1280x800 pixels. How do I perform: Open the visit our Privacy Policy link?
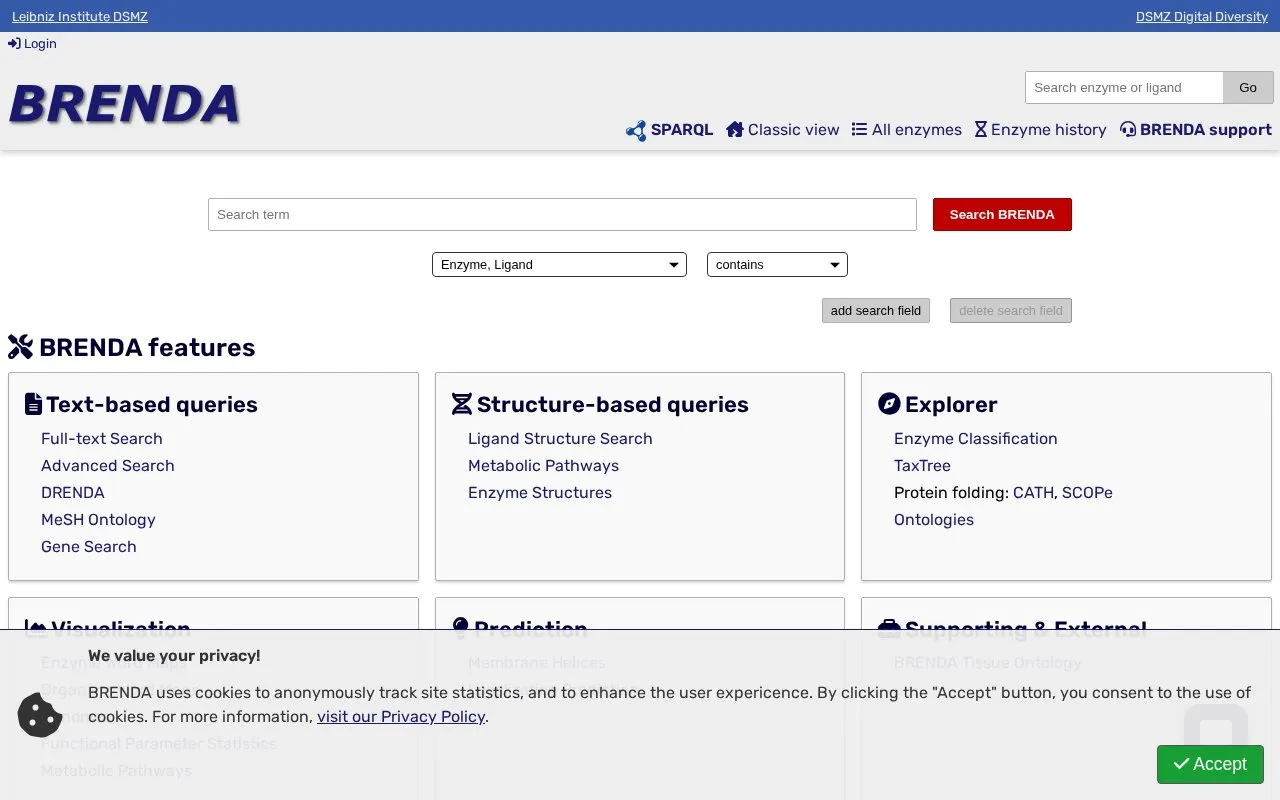pos(401,716)
